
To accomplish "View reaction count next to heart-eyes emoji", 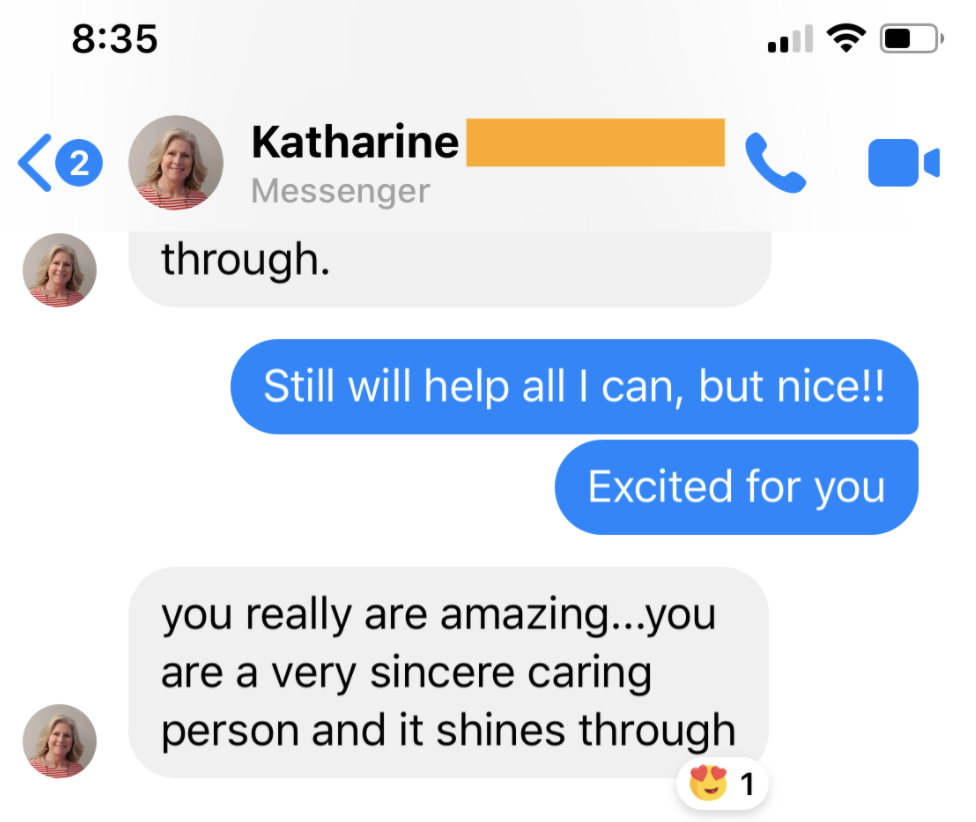I will pos(748,784).
